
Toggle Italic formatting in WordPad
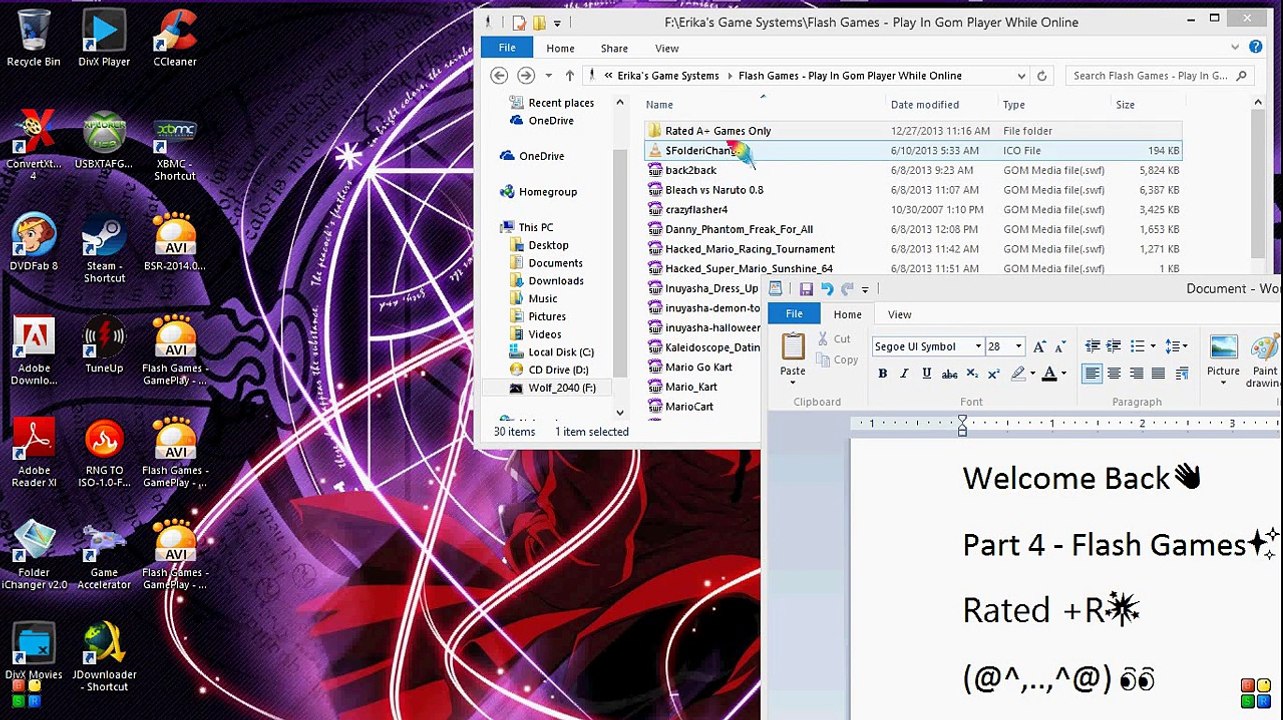pyautogui.click(x=905, y=374)
